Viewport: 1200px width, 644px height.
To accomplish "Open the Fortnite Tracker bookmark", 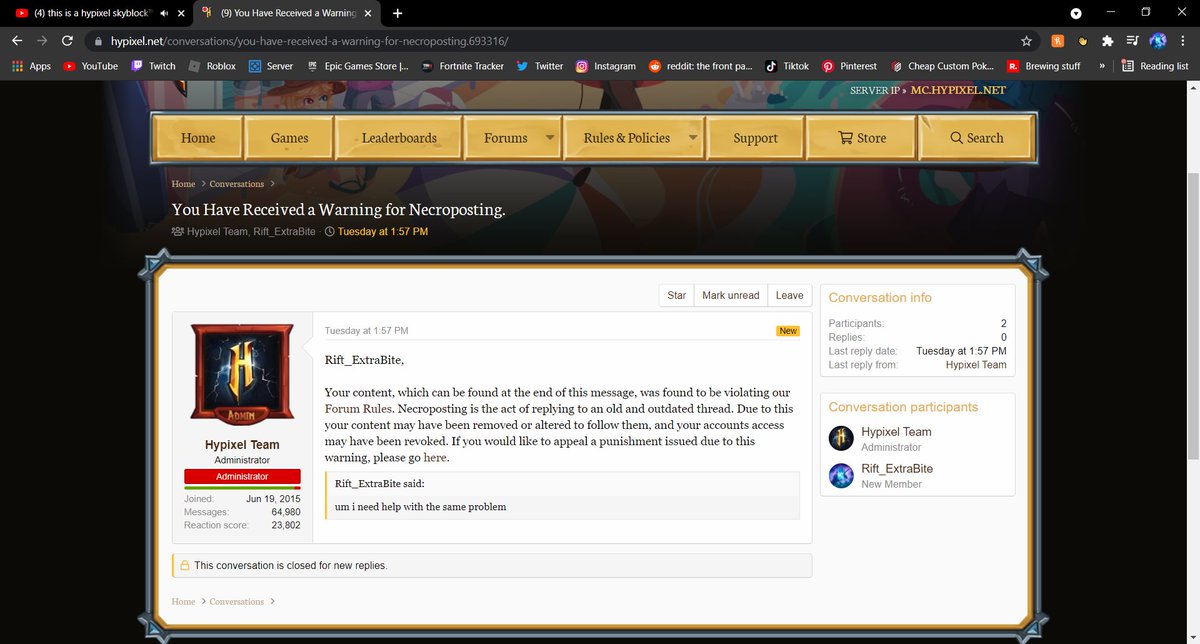I will click(x=462, y=66).
